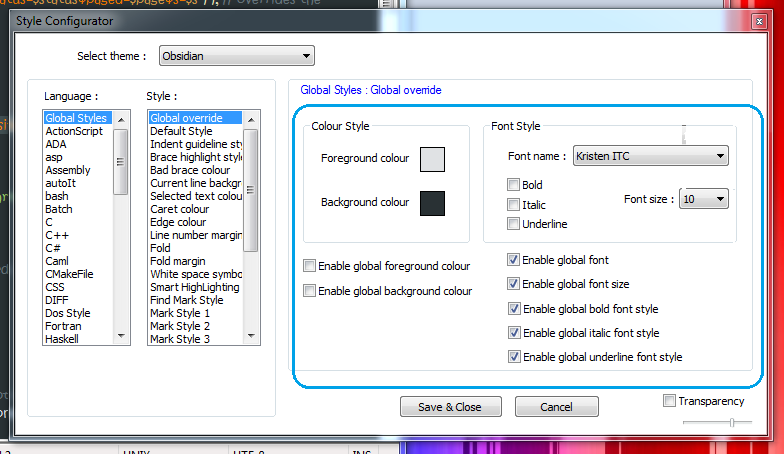Click the Save & Close button
Image resolution: width=784 pixels, height=454 pixels.
[x=450, y=406]
